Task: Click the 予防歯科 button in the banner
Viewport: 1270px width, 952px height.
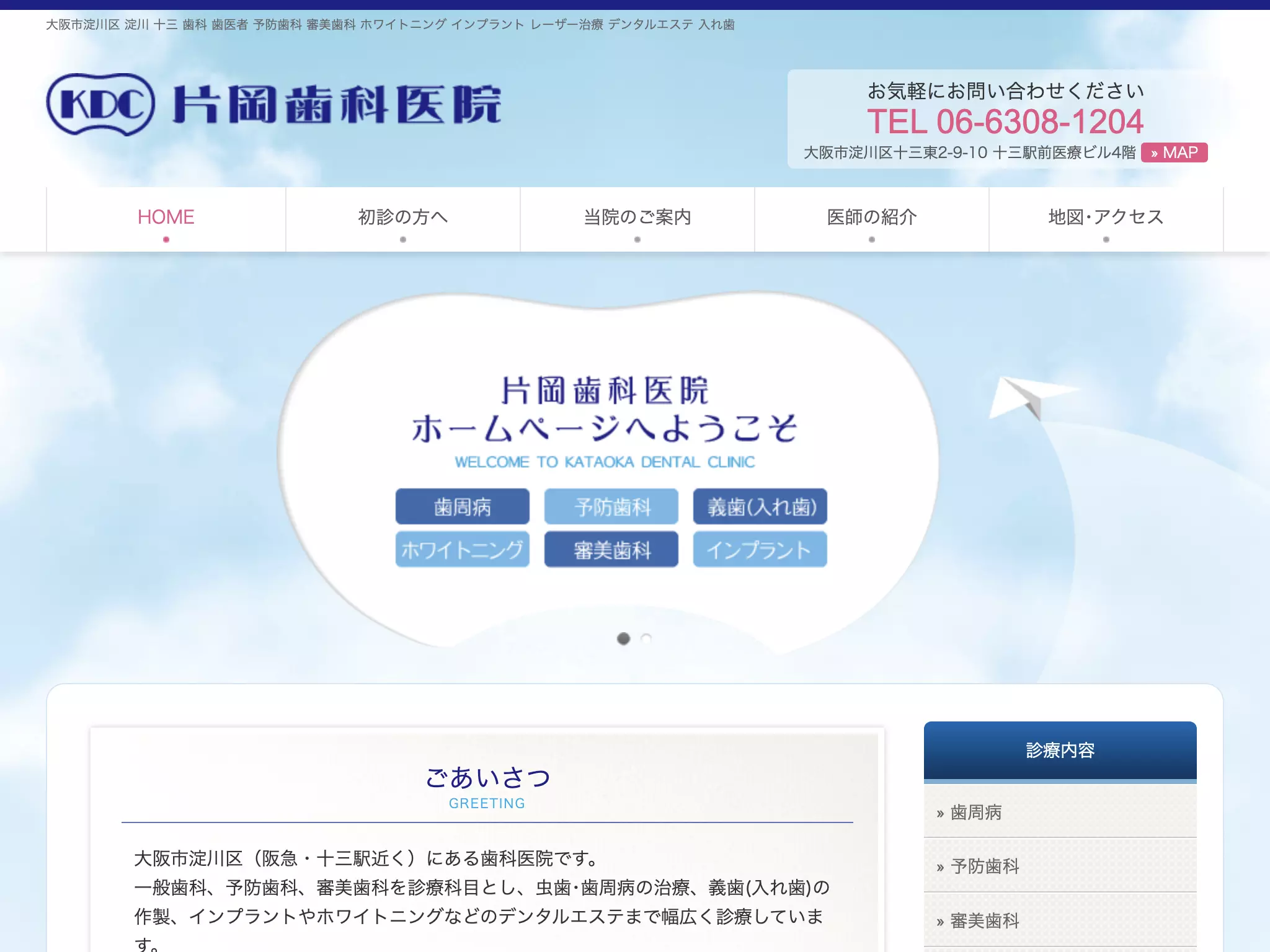Action: click(x=611, y=506)
